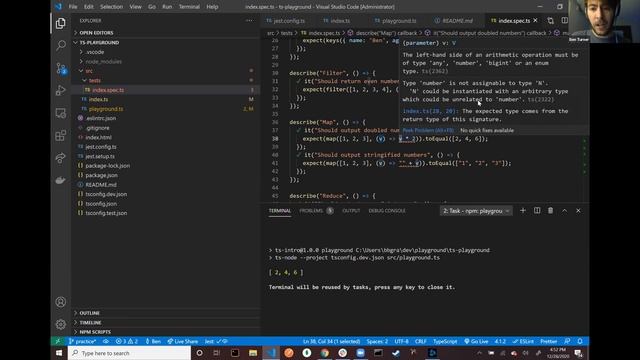Click Windows taskbar search box
640x360 pixels.
tap(129, 353)
